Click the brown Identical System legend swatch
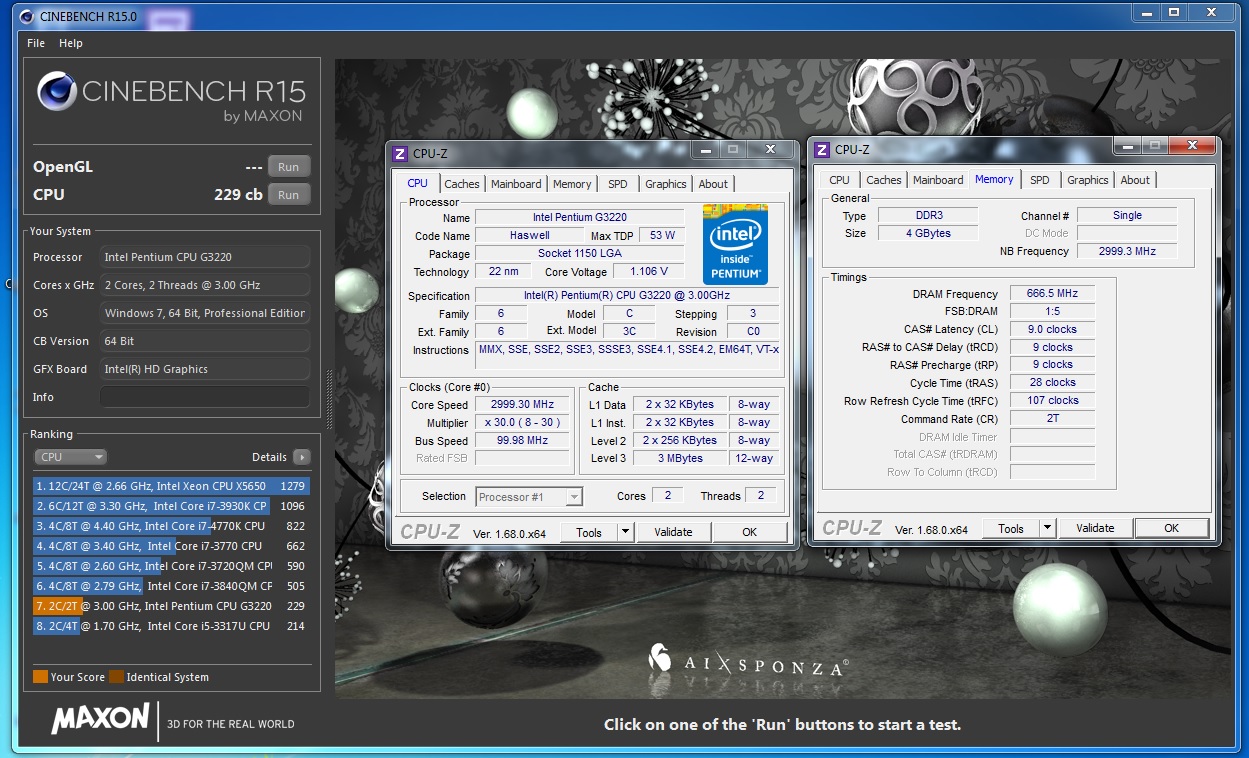The height and width of the screenshot is (758, 1249). 116,677
